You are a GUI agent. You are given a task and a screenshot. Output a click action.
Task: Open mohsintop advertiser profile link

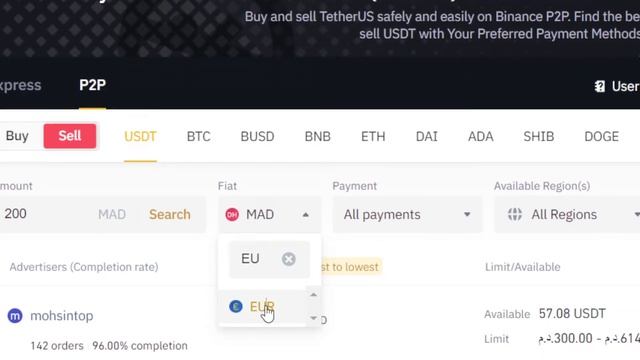(62, 316)
